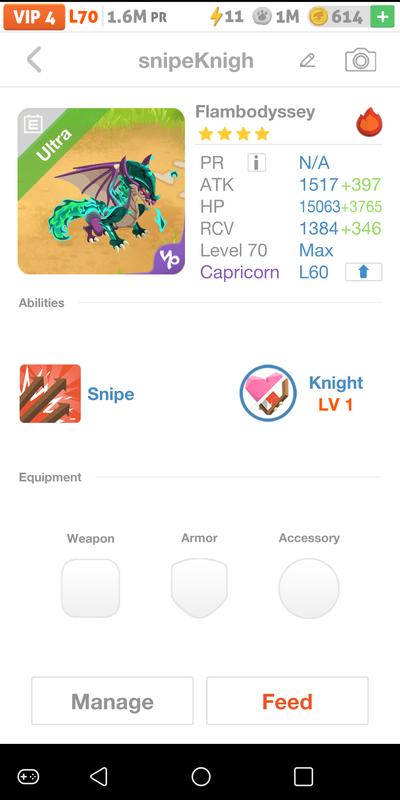Tap the clipboard icon on monster portrait

click(x=34, y=124)
